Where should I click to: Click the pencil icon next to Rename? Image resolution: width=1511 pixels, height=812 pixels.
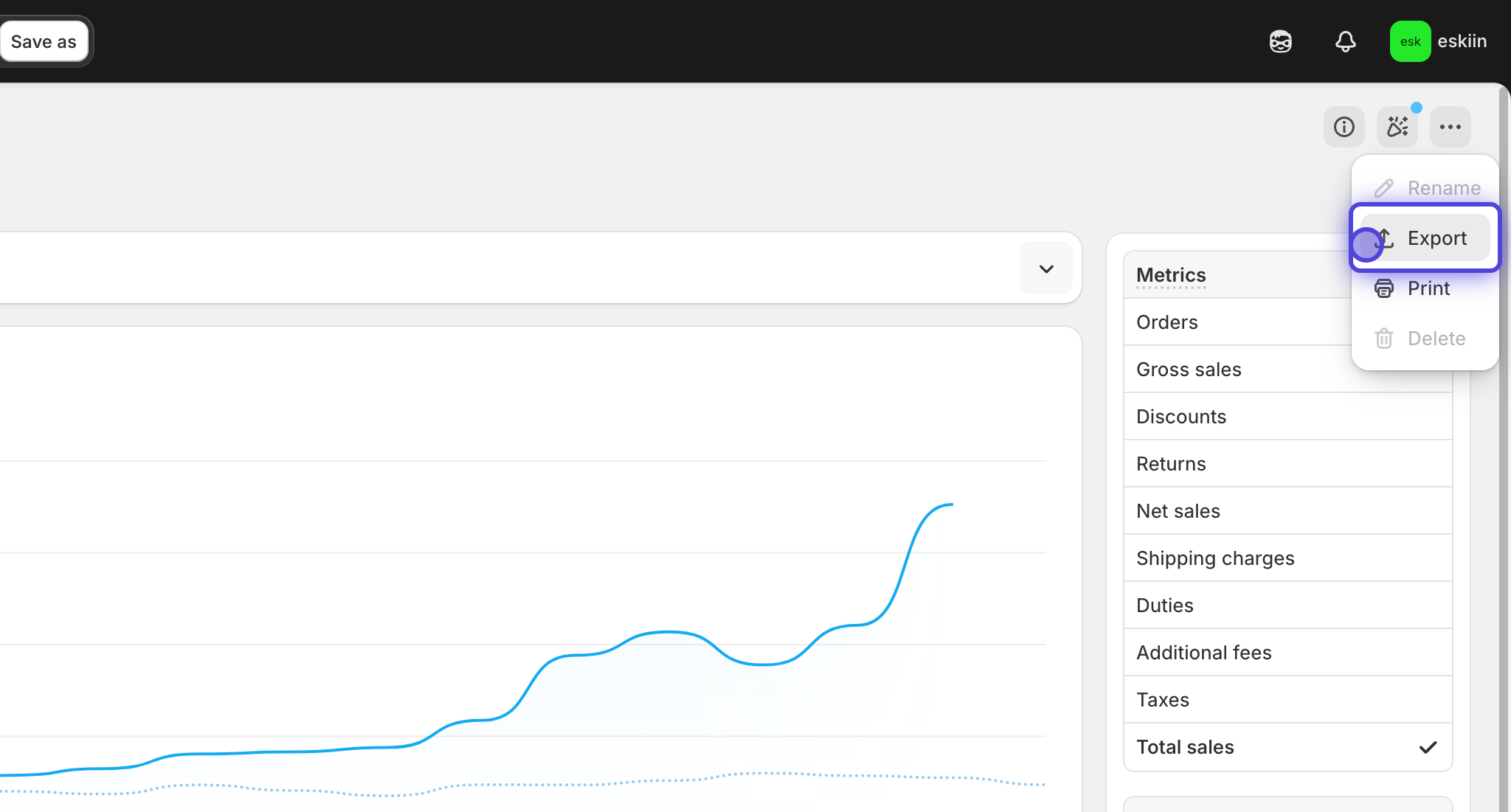tap(1384, 188)
